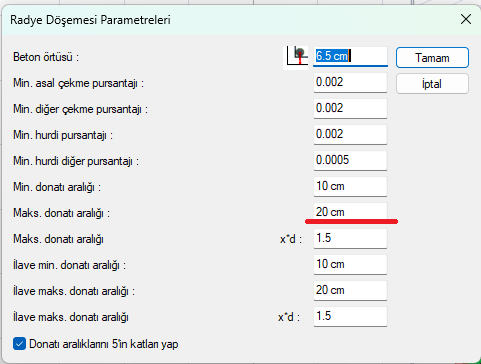The height and width of the screenshot is (364, 481).
Task: Select the İlave min. donatı aralığı field
Action: (350, 264)
